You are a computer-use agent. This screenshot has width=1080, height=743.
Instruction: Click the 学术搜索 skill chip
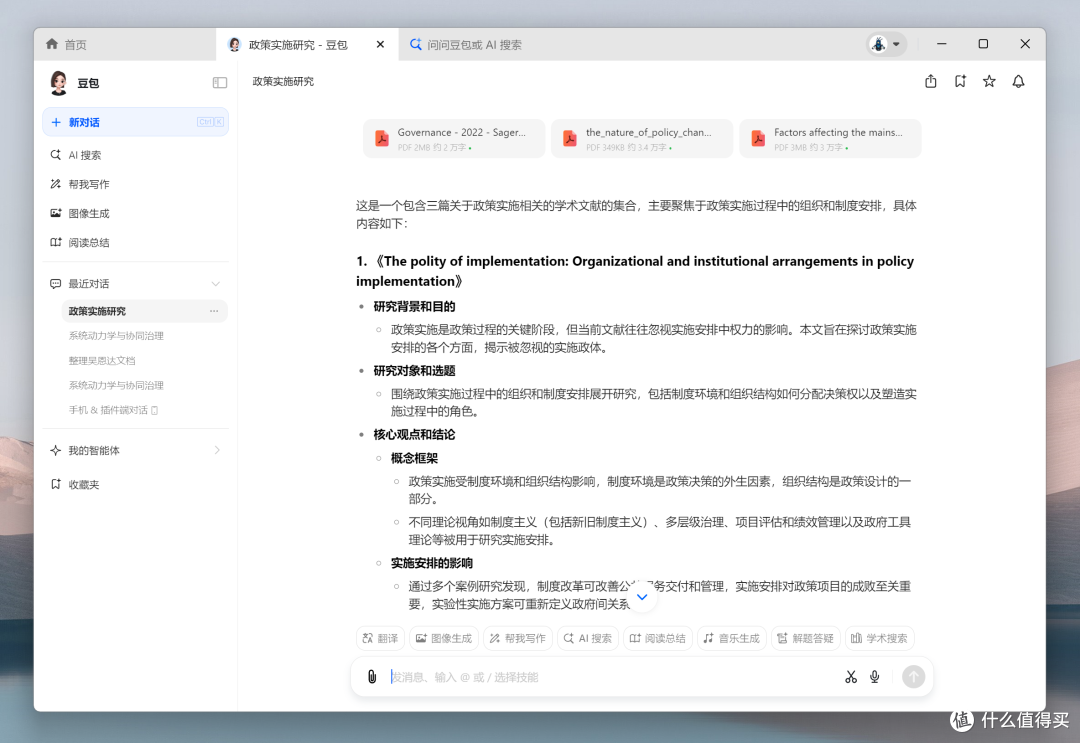(x=880, y=638)
